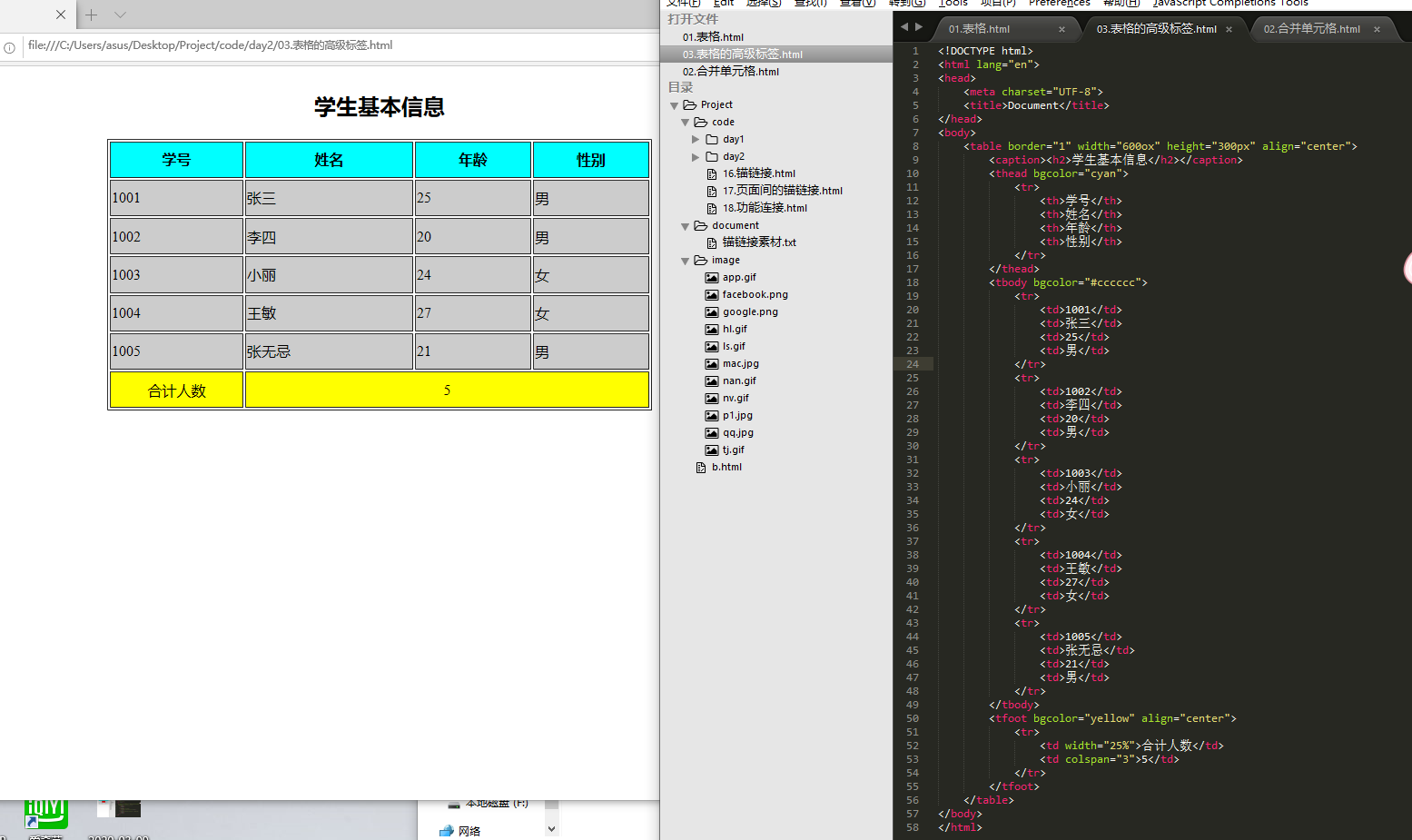
Task: Open 16.锚链接.html file
Action: (759, 173)
